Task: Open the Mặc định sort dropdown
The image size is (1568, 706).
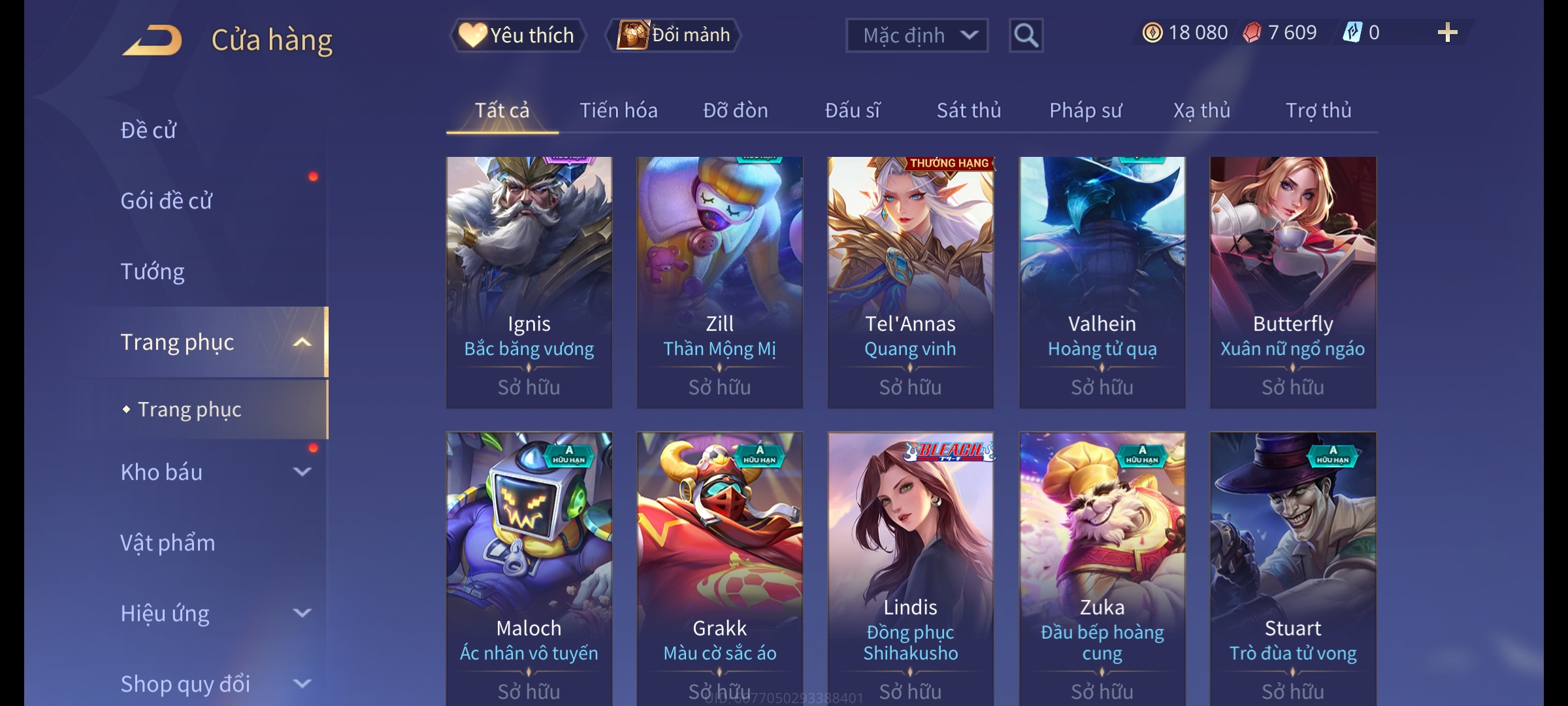Action: 917,35
